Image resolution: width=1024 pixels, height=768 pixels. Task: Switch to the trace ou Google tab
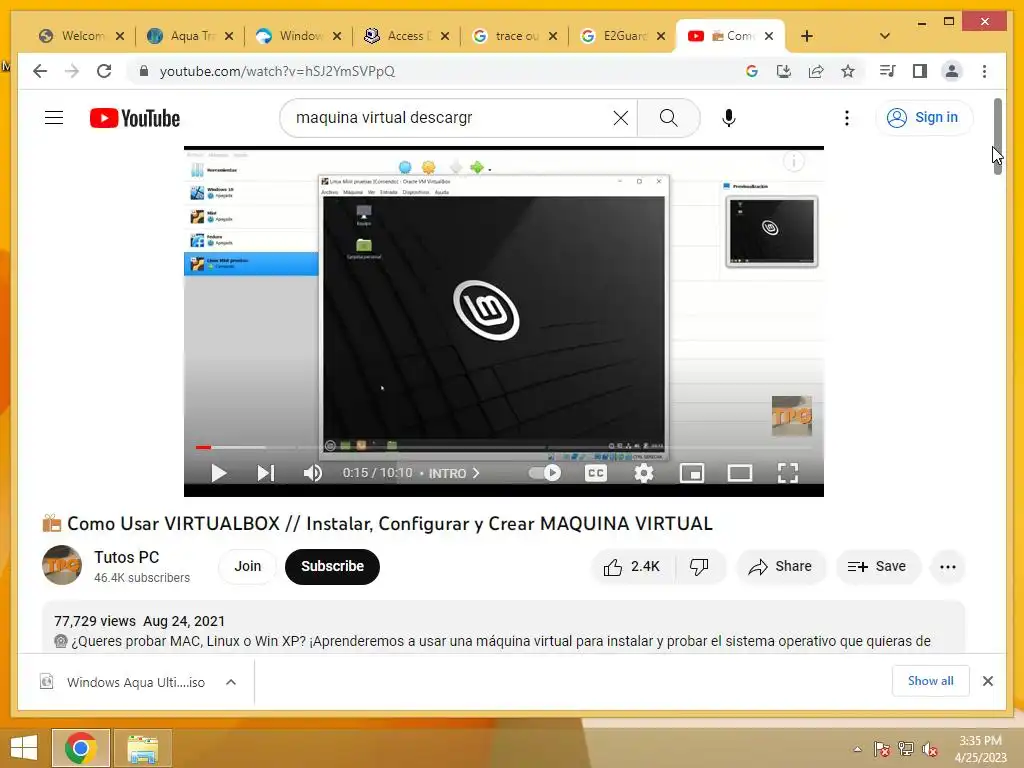coord(515,36)
